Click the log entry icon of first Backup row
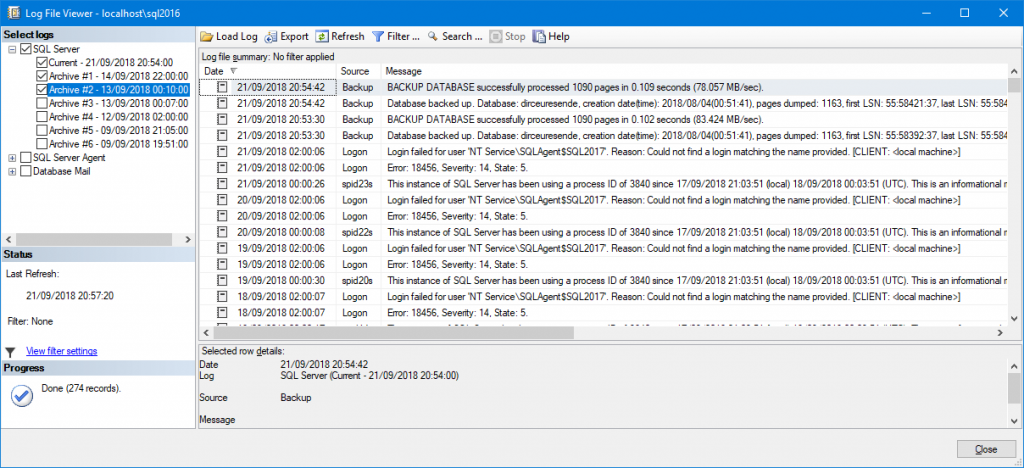This screenshot has height=468, width=1024. click(222, 87)
